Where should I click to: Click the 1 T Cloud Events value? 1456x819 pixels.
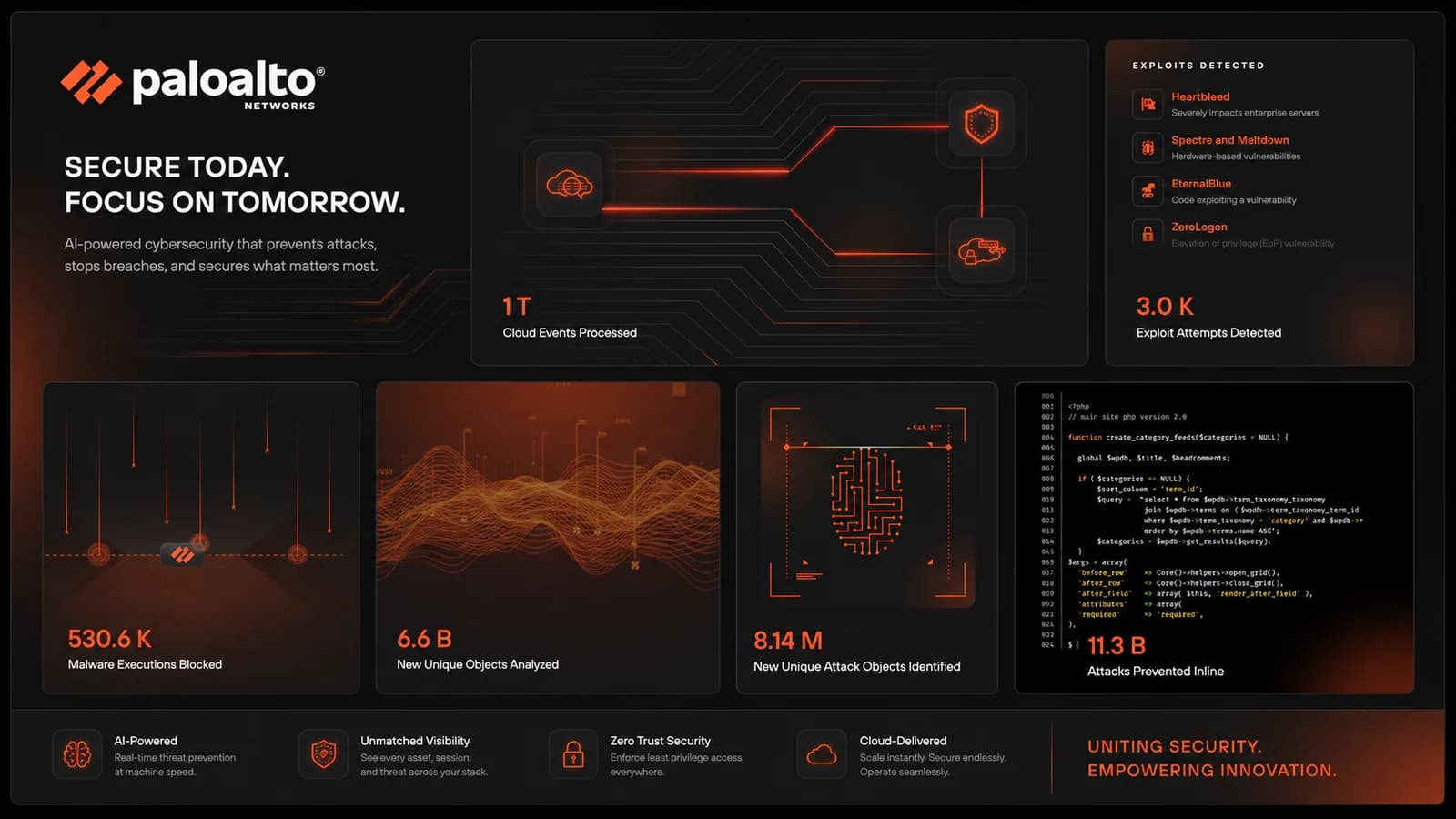pos(517,307)
